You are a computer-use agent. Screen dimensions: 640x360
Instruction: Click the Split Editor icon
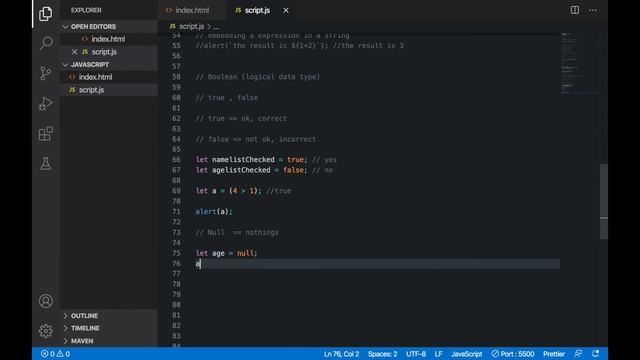tap(575, 10)
